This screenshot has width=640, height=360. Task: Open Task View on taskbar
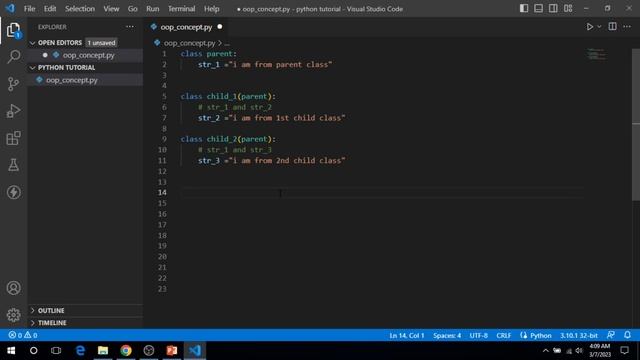[x=56, y=351]
